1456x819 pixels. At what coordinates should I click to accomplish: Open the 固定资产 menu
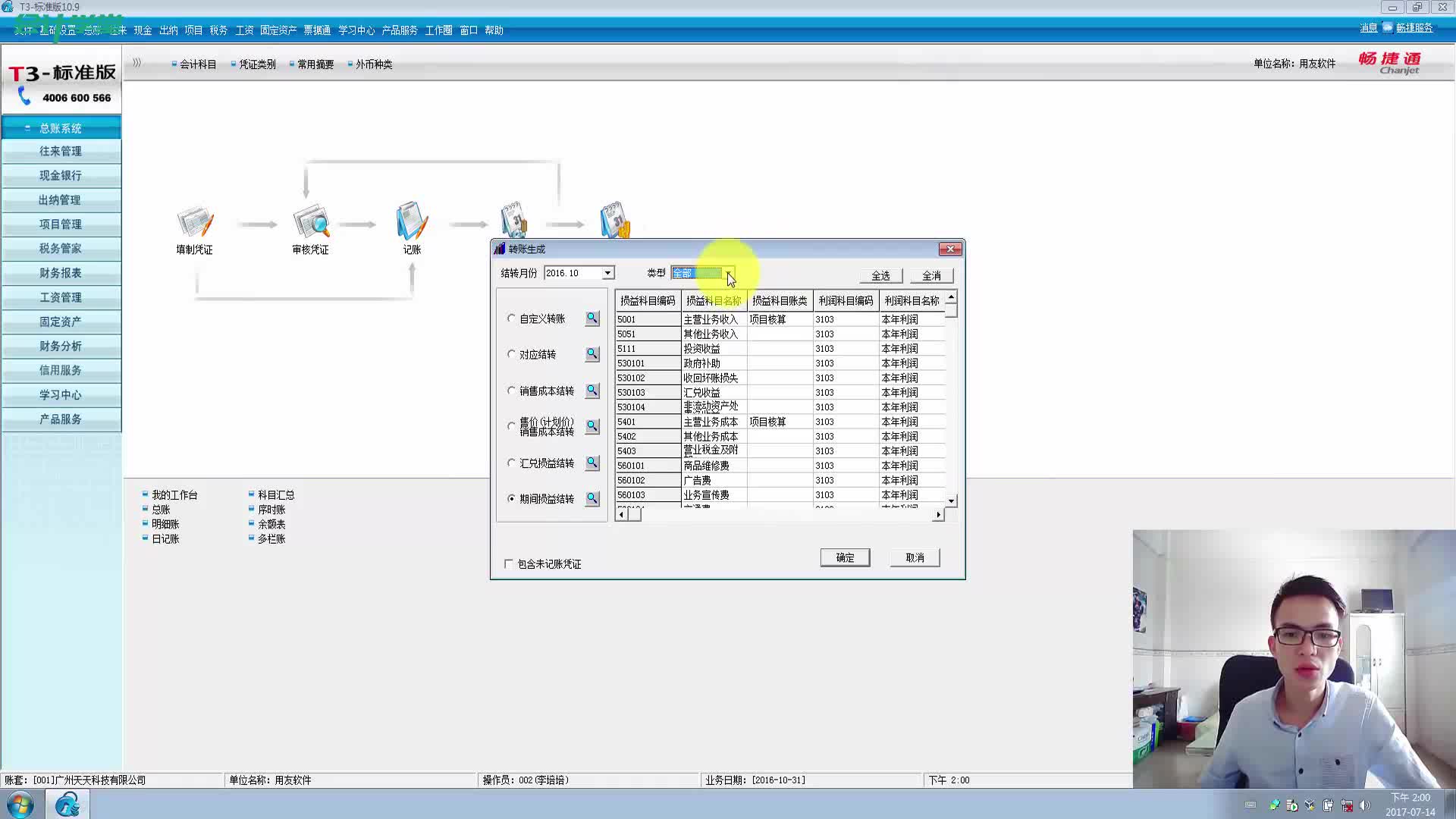(x=278, y=30)
